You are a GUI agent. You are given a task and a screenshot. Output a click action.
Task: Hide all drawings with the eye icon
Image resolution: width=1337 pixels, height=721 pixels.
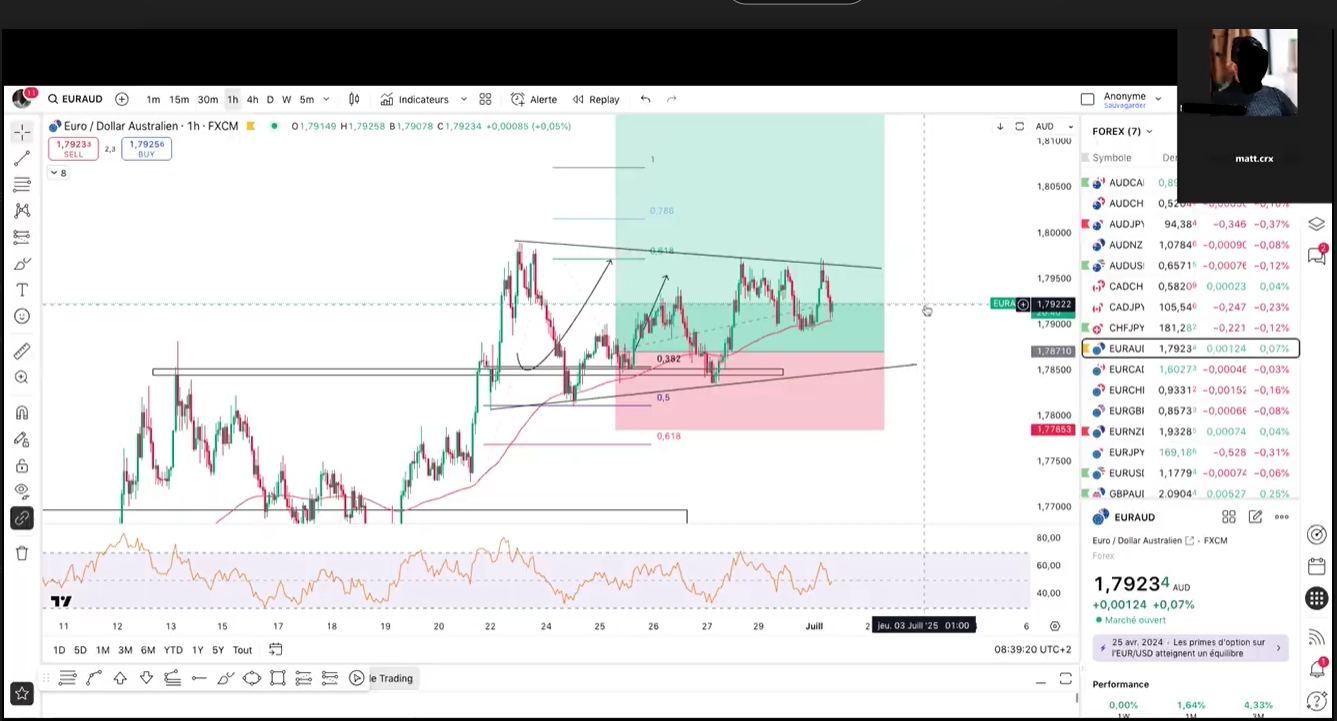coord(22,491)
